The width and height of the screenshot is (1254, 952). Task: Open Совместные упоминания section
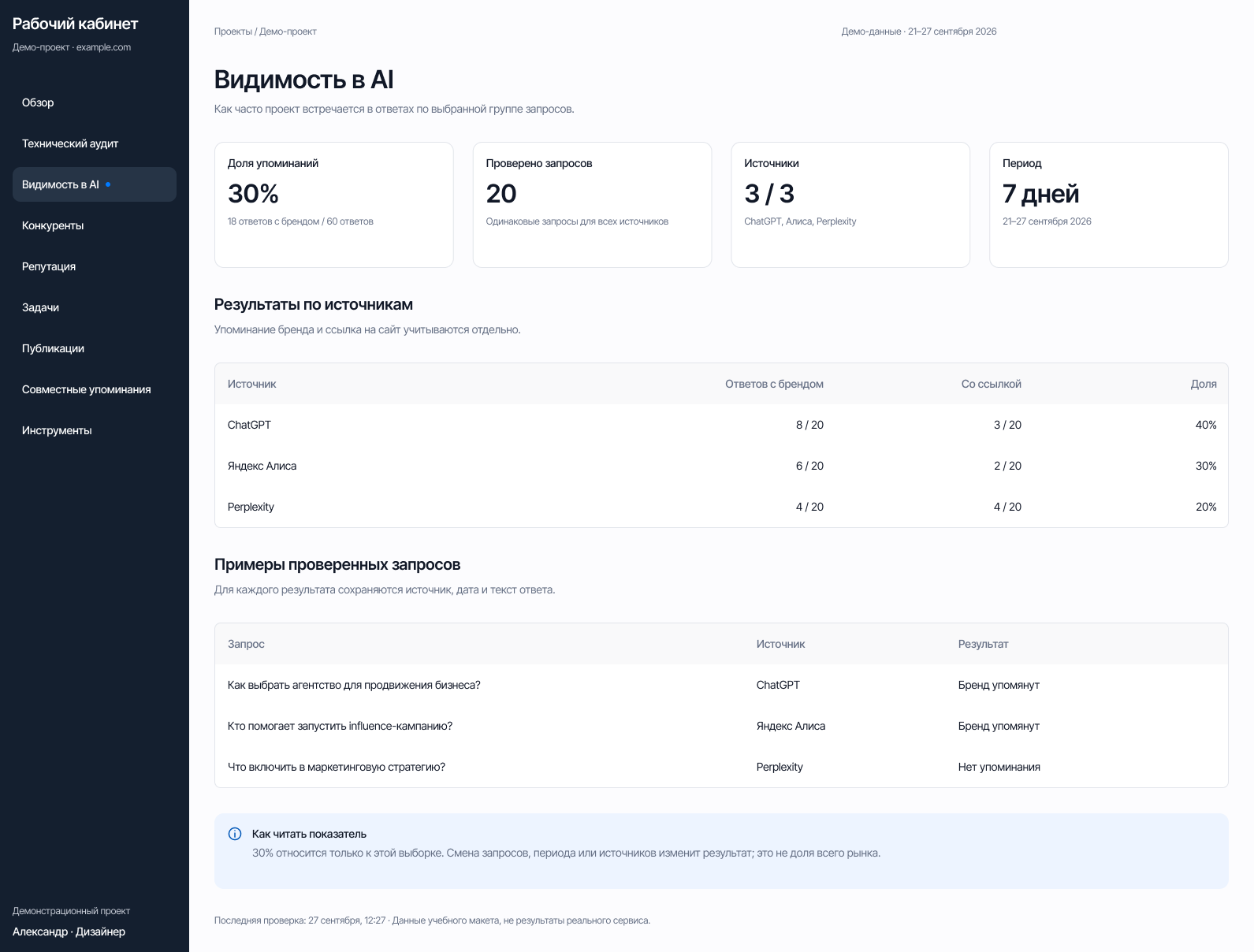tap(95, 389)
